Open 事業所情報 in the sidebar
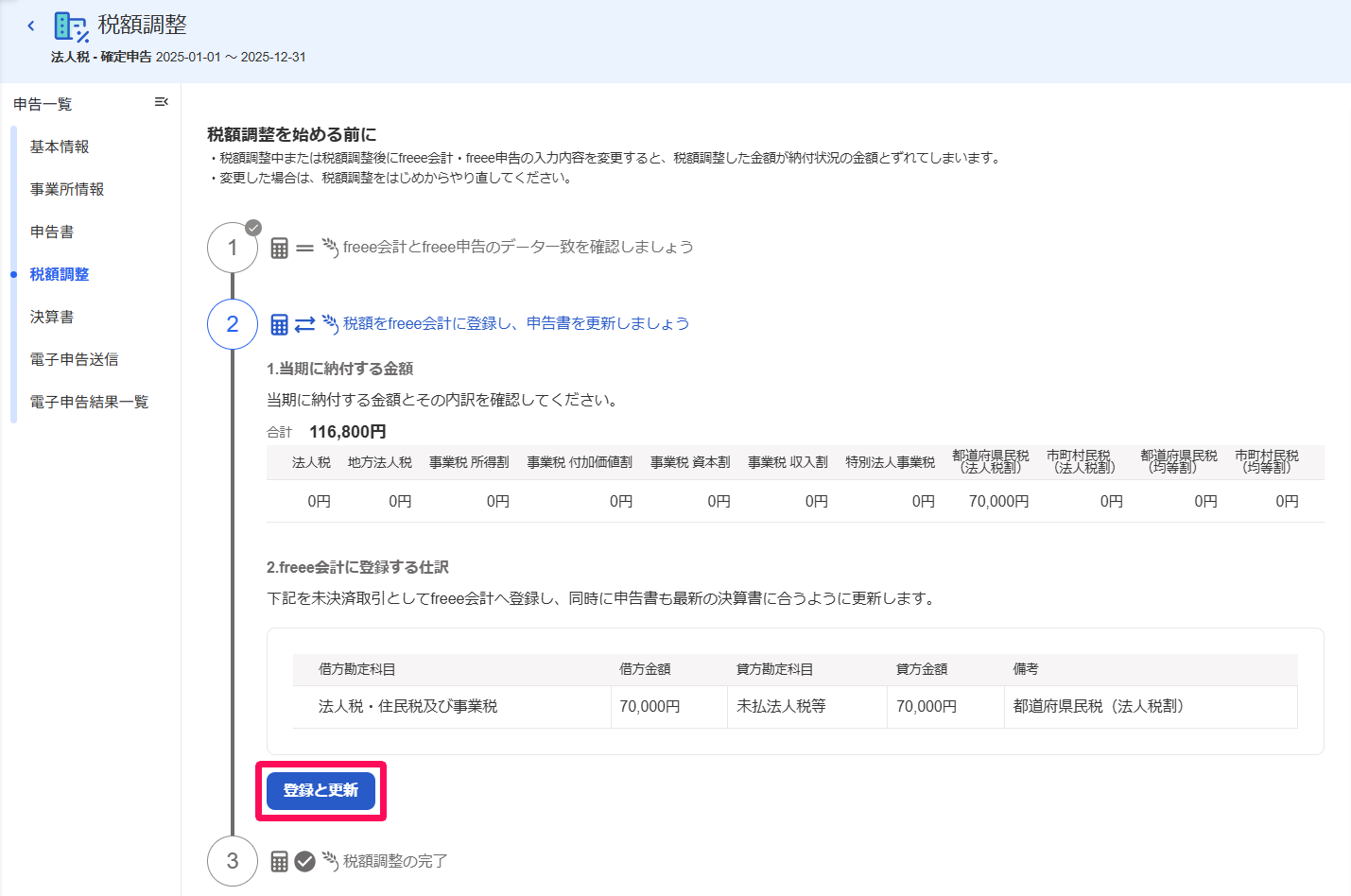Screen dimensions: 1351x896 (67, 189)
